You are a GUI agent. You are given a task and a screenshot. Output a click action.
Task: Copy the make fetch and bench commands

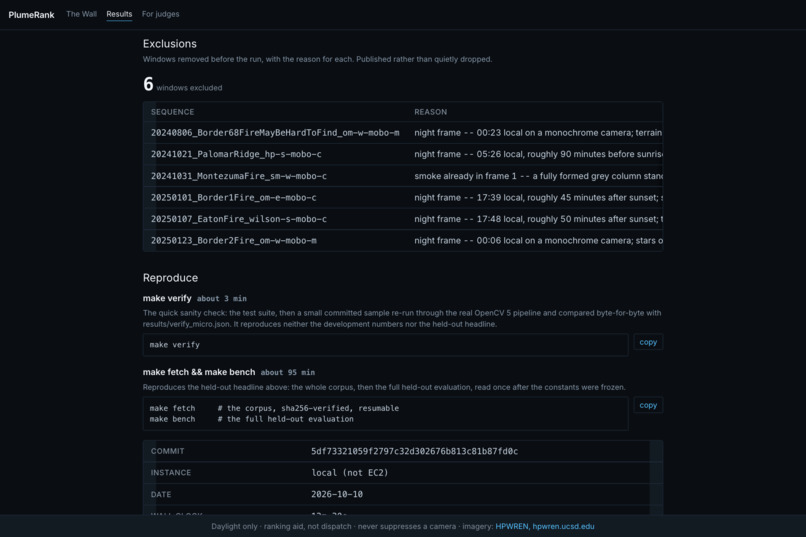click(648, 405)
